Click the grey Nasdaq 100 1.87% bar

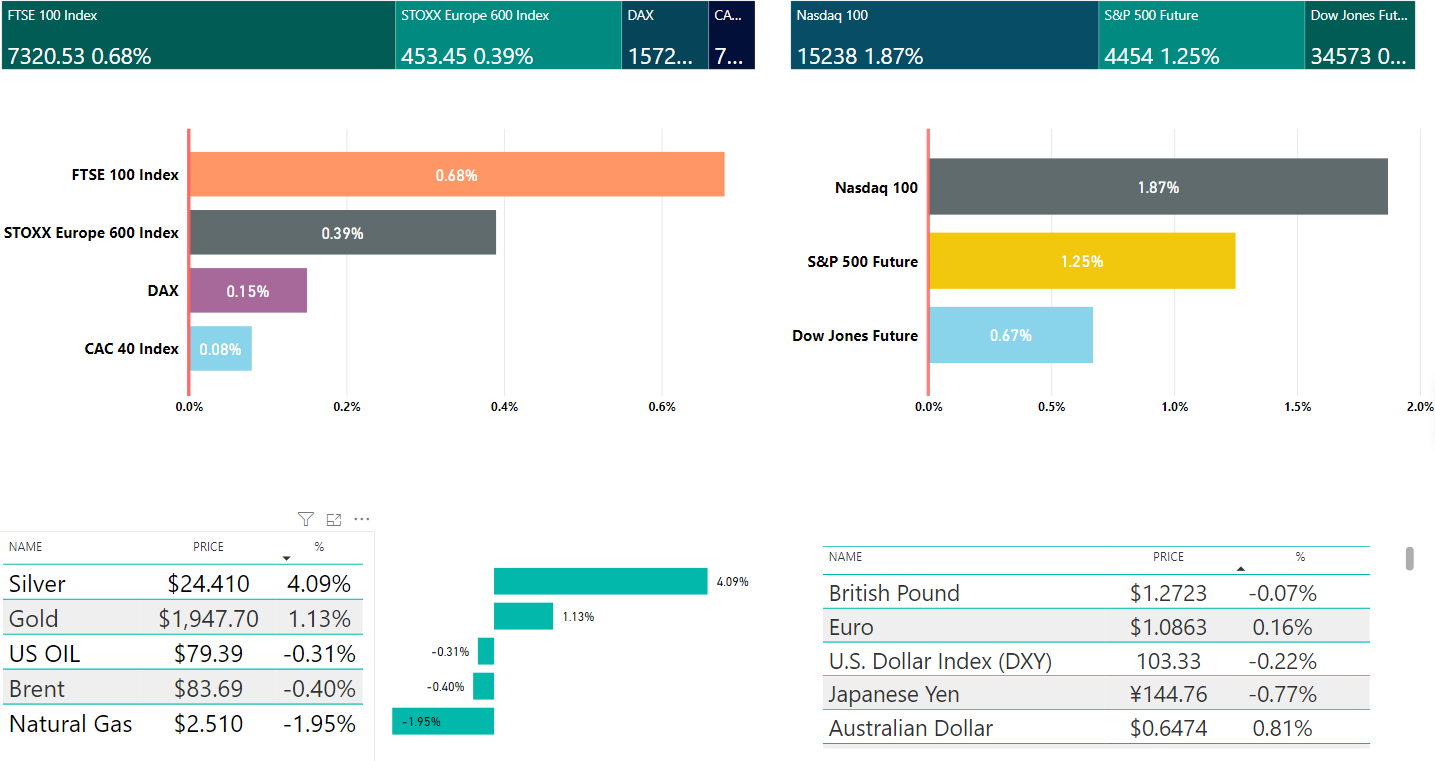pyautogui.click(x=1159, y=186)
